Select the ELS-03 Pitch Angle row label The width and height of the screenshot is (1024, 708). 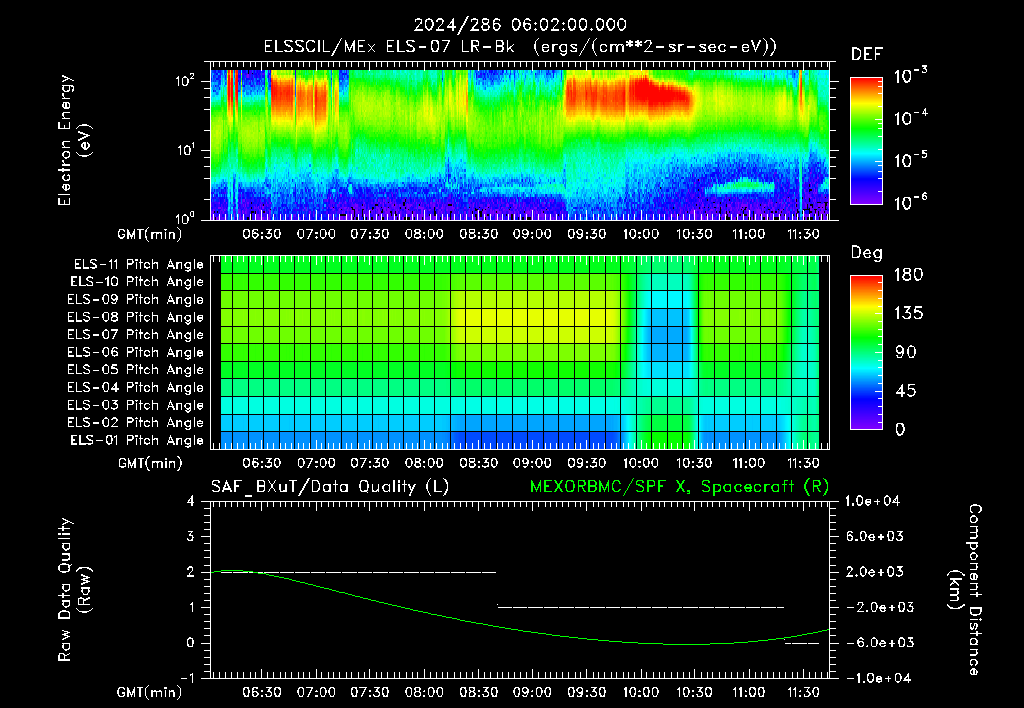tap(136, 406)
